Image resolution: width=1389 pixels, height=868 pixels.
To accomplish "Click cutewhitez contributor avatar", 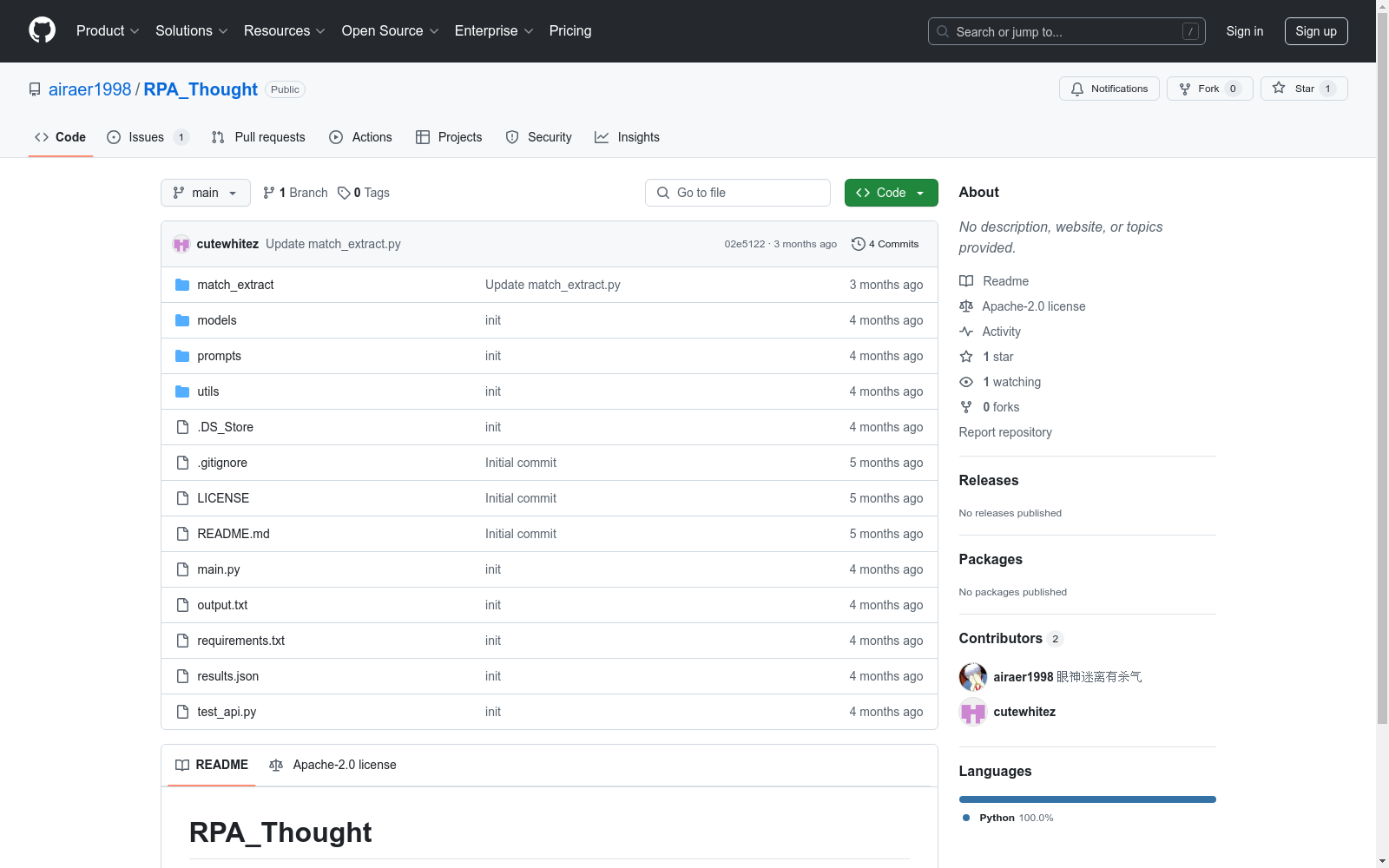I will click(x=973, y=712).
